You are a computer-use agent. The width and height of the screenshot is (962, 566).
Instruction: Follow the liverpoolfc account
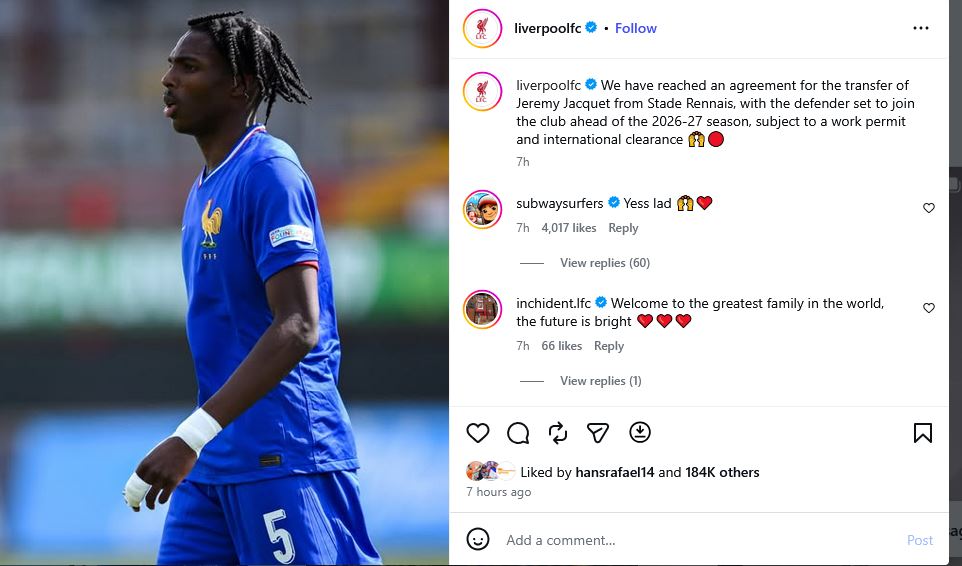[x=636, y=28]
